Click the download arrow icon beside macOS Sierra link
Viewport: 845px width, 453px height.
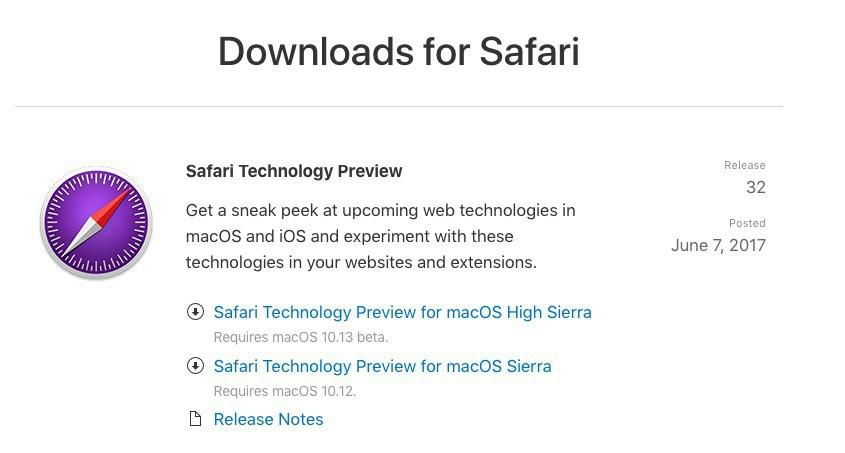pyautogui.click(x=195, y=366)
